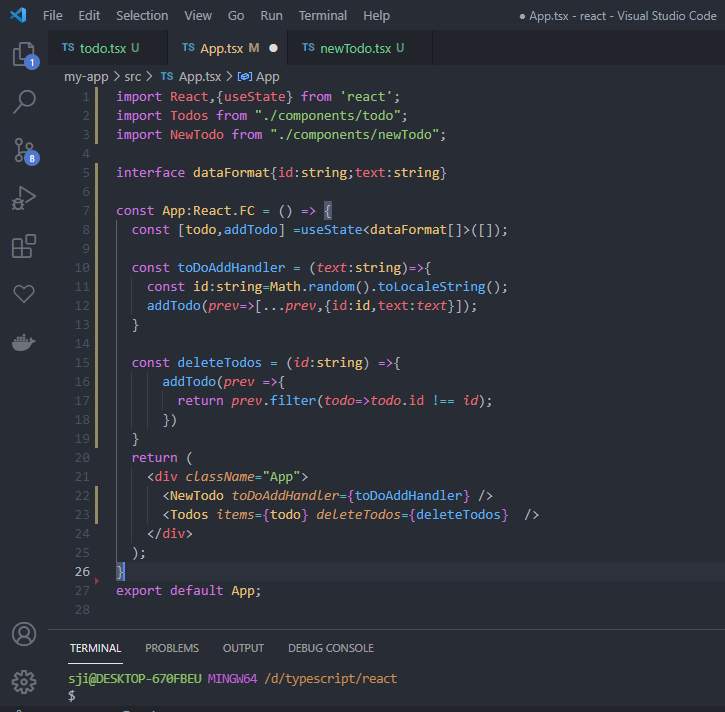The width and height of the screenshot is (725, 712).
Task: Switch to the DEBUG CONSOLE panel
Action: point(330,648)
